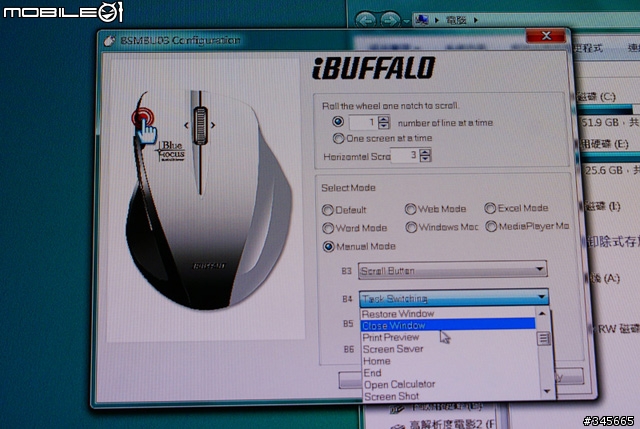The image size is (640, 429).
Task: Choose number of lines at a time option
Action: tap(338, 122)
